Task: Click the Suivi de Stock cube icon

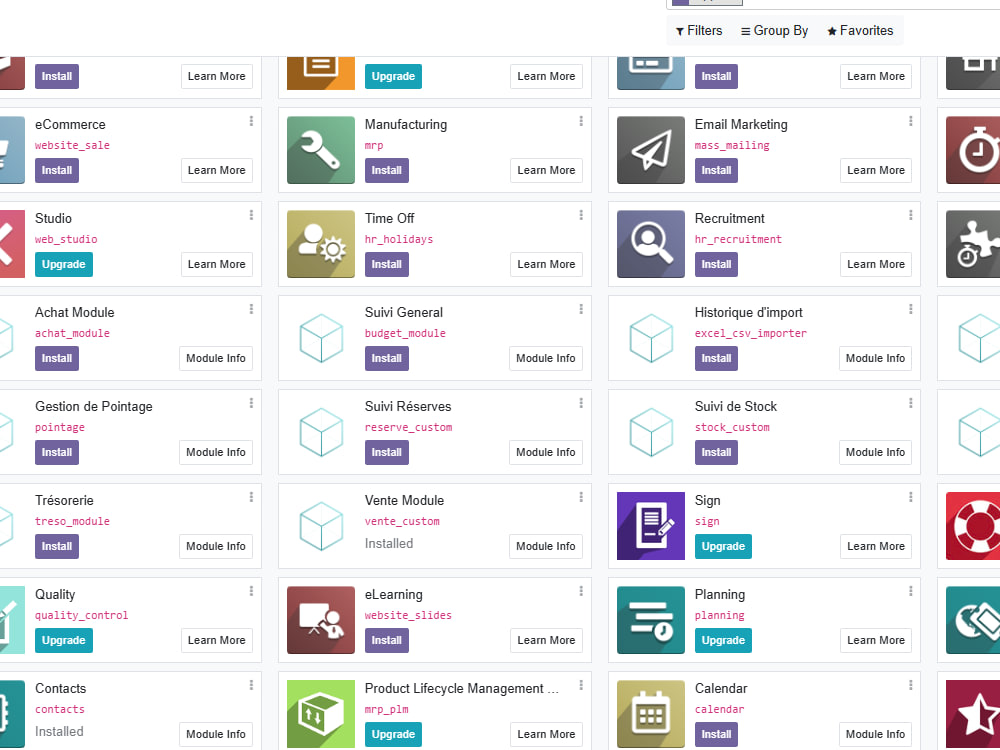Action: click(x=651, y=432)
